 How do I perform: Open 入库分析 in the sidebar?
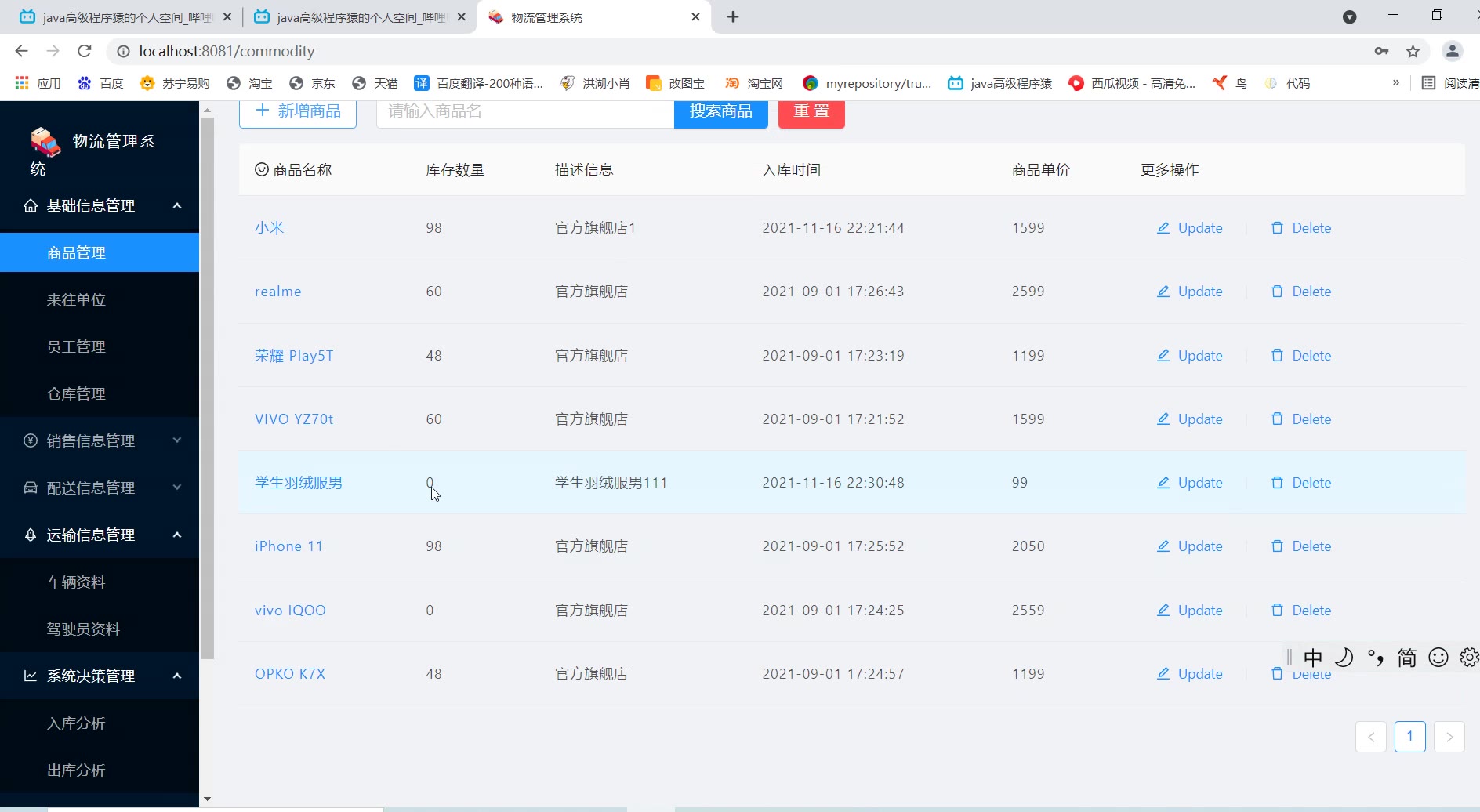pyautogui.click(x=100, y=723)
